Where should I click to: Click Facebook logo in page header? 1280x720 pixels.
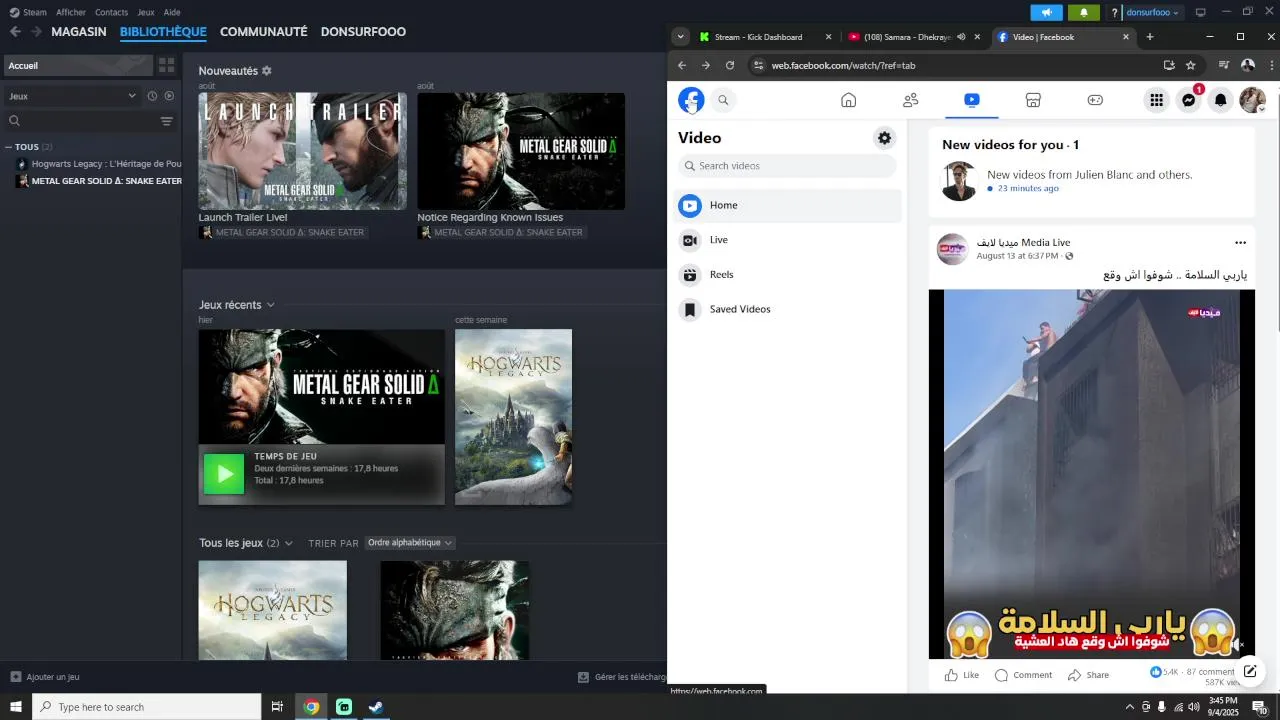click(691, 100)
